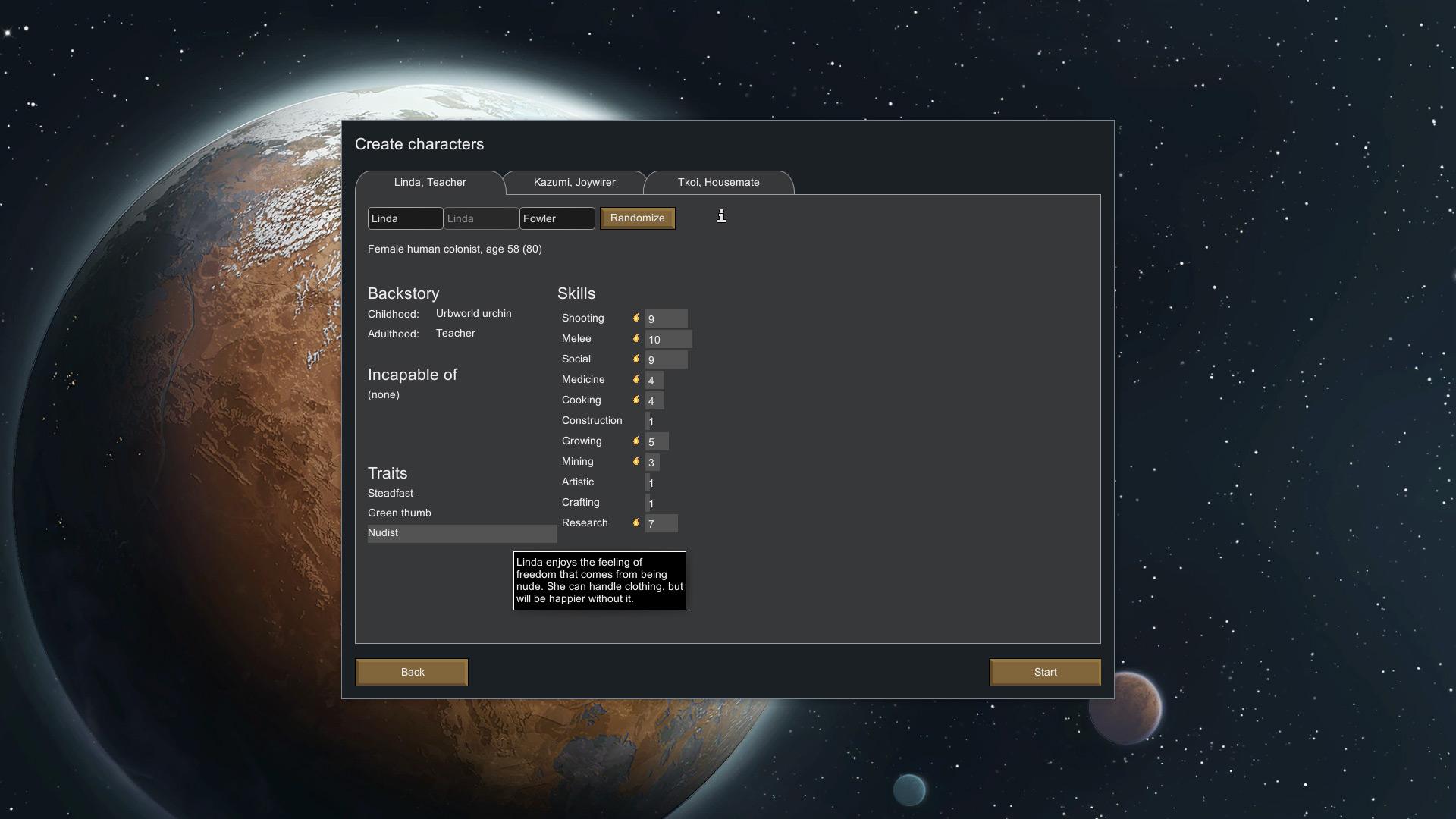Click the Social skill flame icon

pyautogui.click(x=636, y=358)
